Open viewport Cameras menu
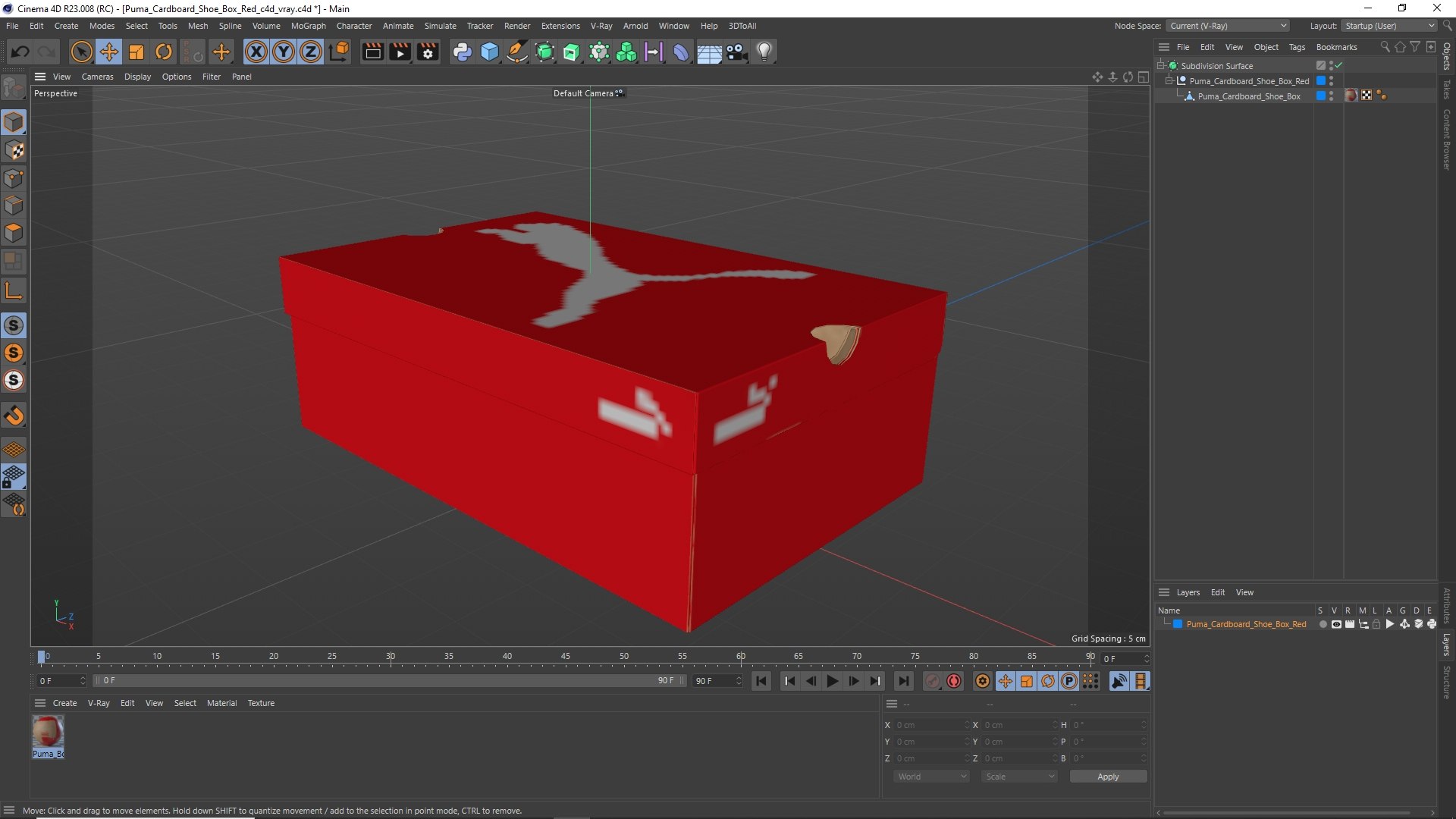Image resolution: width=1456 pixels, height=819 pixels. coord(97,77)
